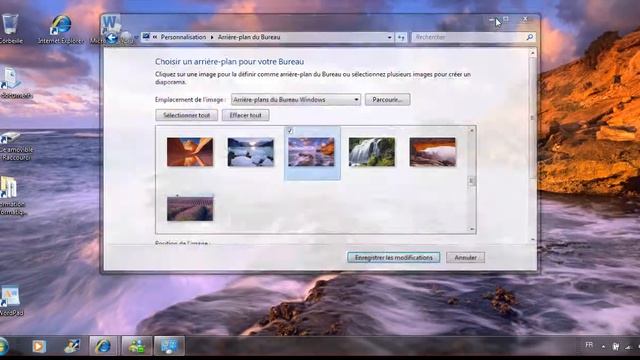Click the grey forward navigation arrow

click(x=126, y=38)
